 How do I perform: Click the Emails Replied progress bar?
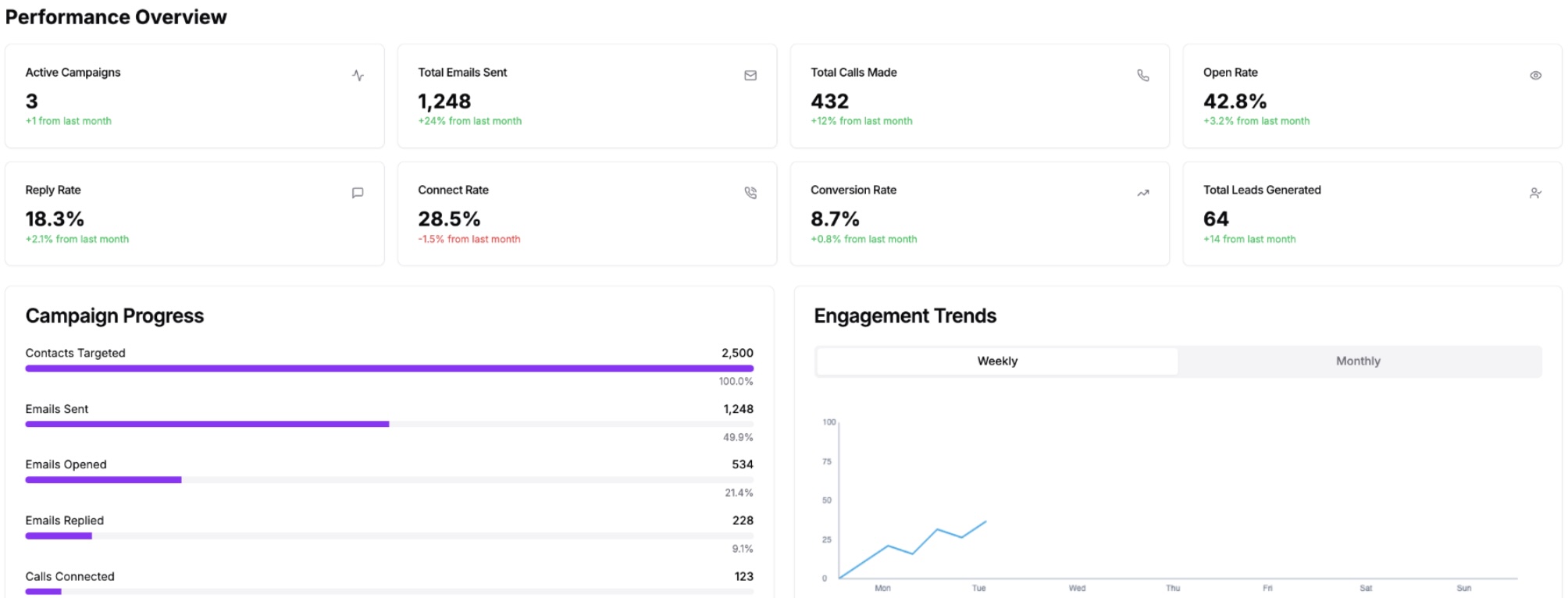389,536
